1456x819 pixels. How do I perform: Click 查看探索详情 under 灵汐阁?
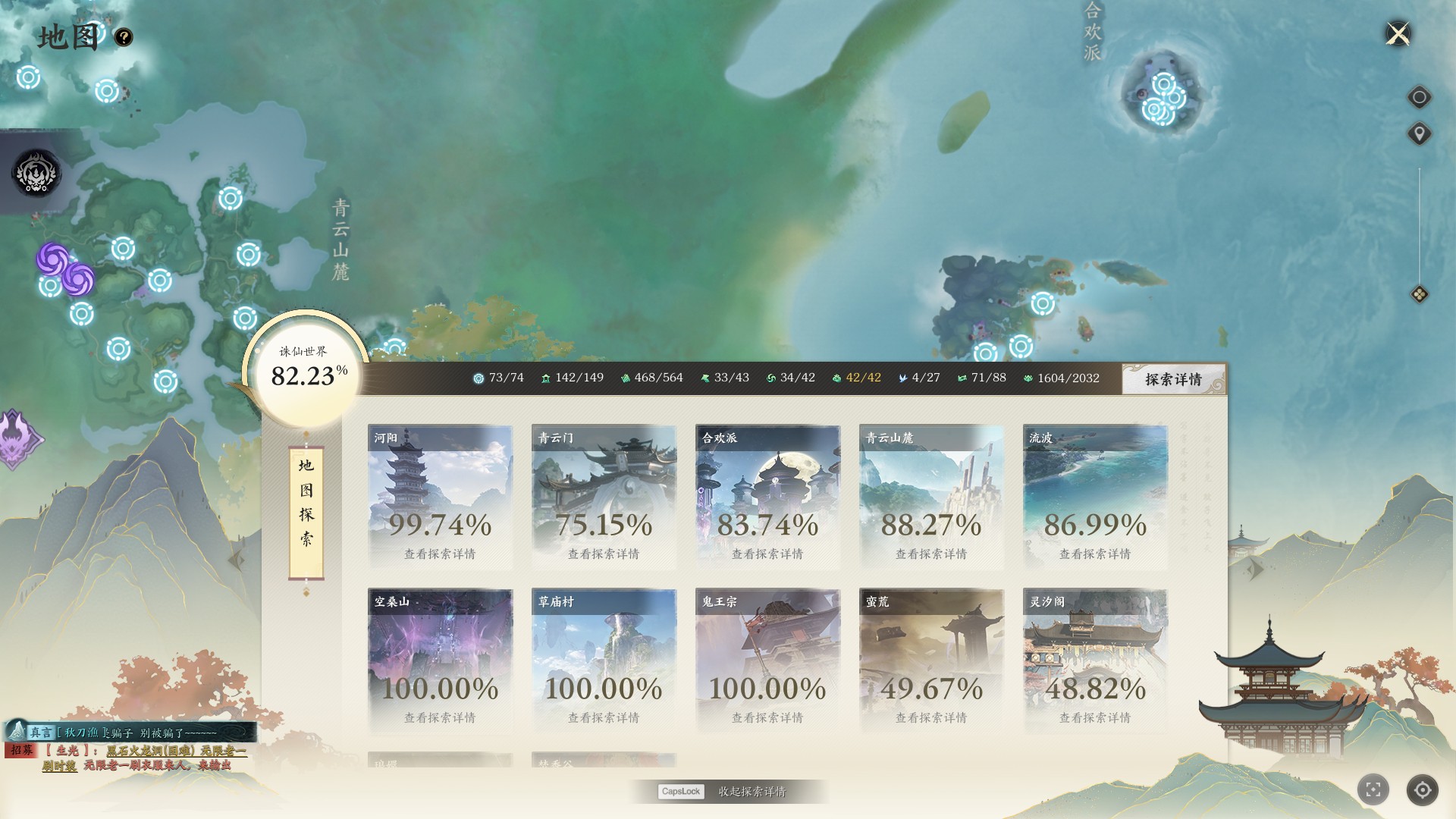point(1095,718)
